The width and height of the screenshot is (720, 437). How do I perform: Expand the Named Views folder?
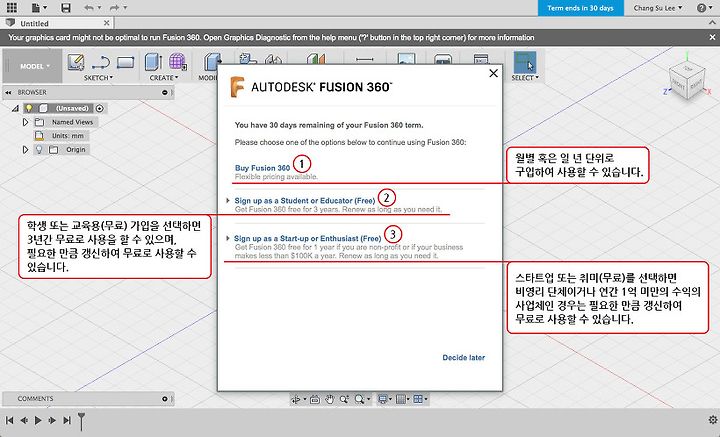pos(25,122)
